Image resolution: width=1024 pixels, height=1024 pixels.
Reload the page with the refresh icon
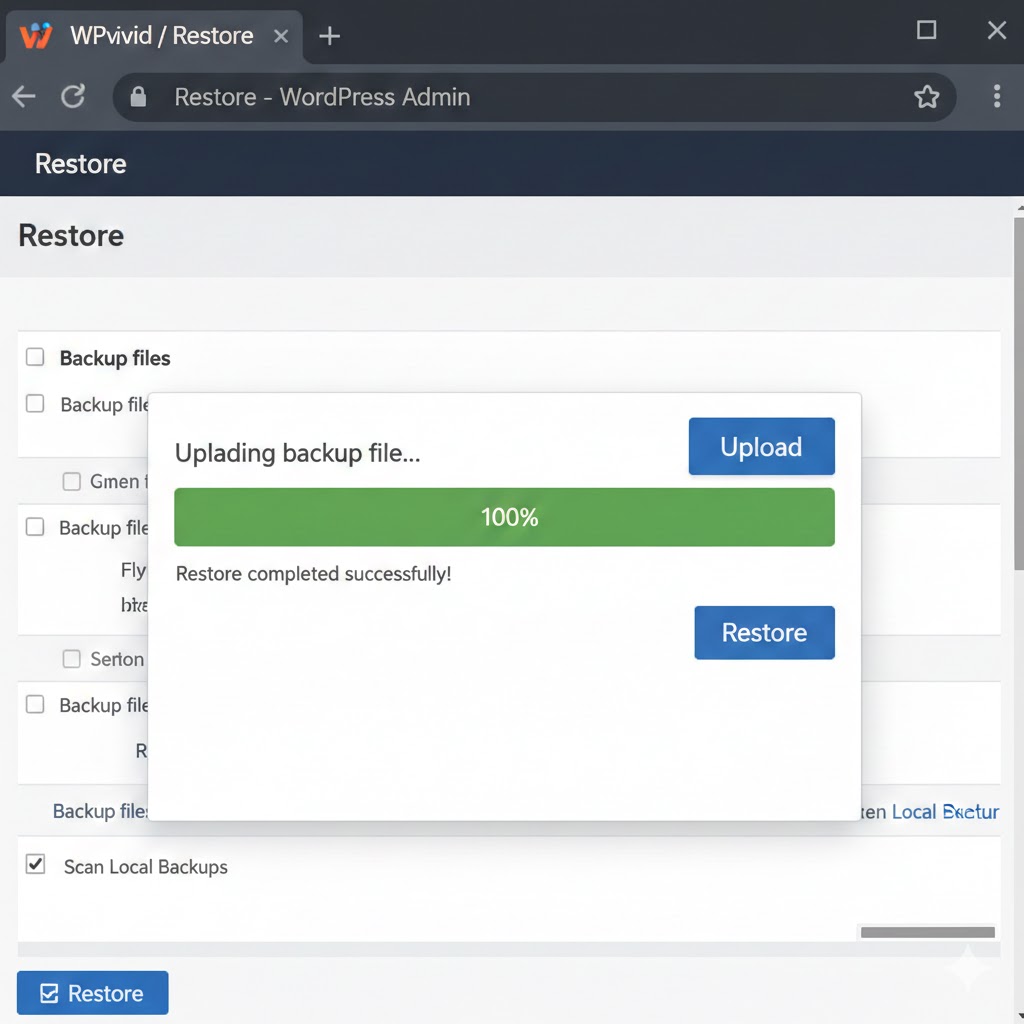pyautogui.click(x=73, y=97)
